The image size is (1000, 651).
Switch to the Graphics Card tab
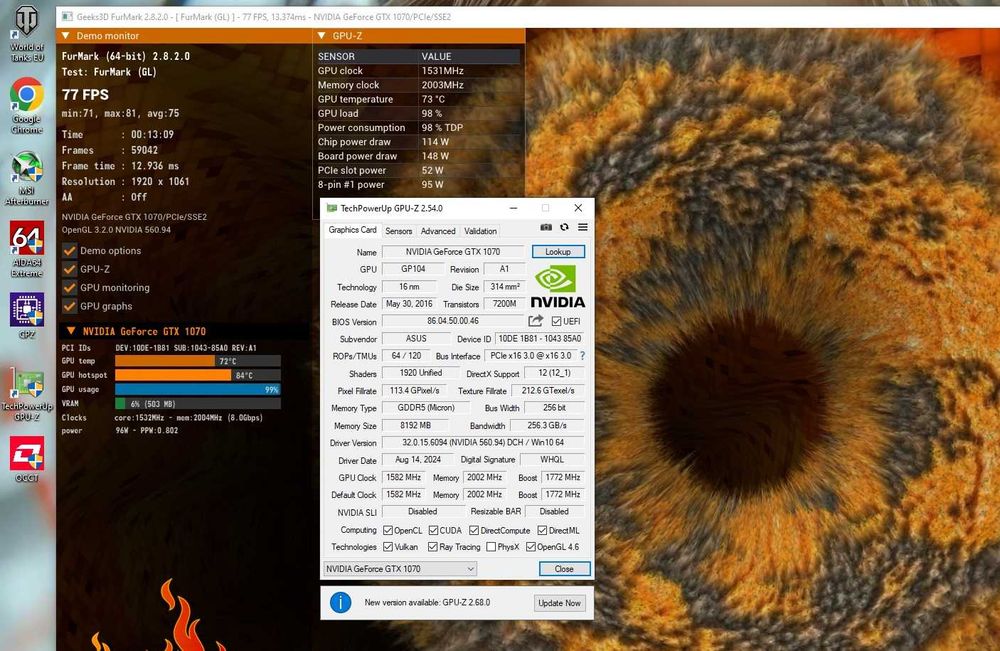(353, 230)
